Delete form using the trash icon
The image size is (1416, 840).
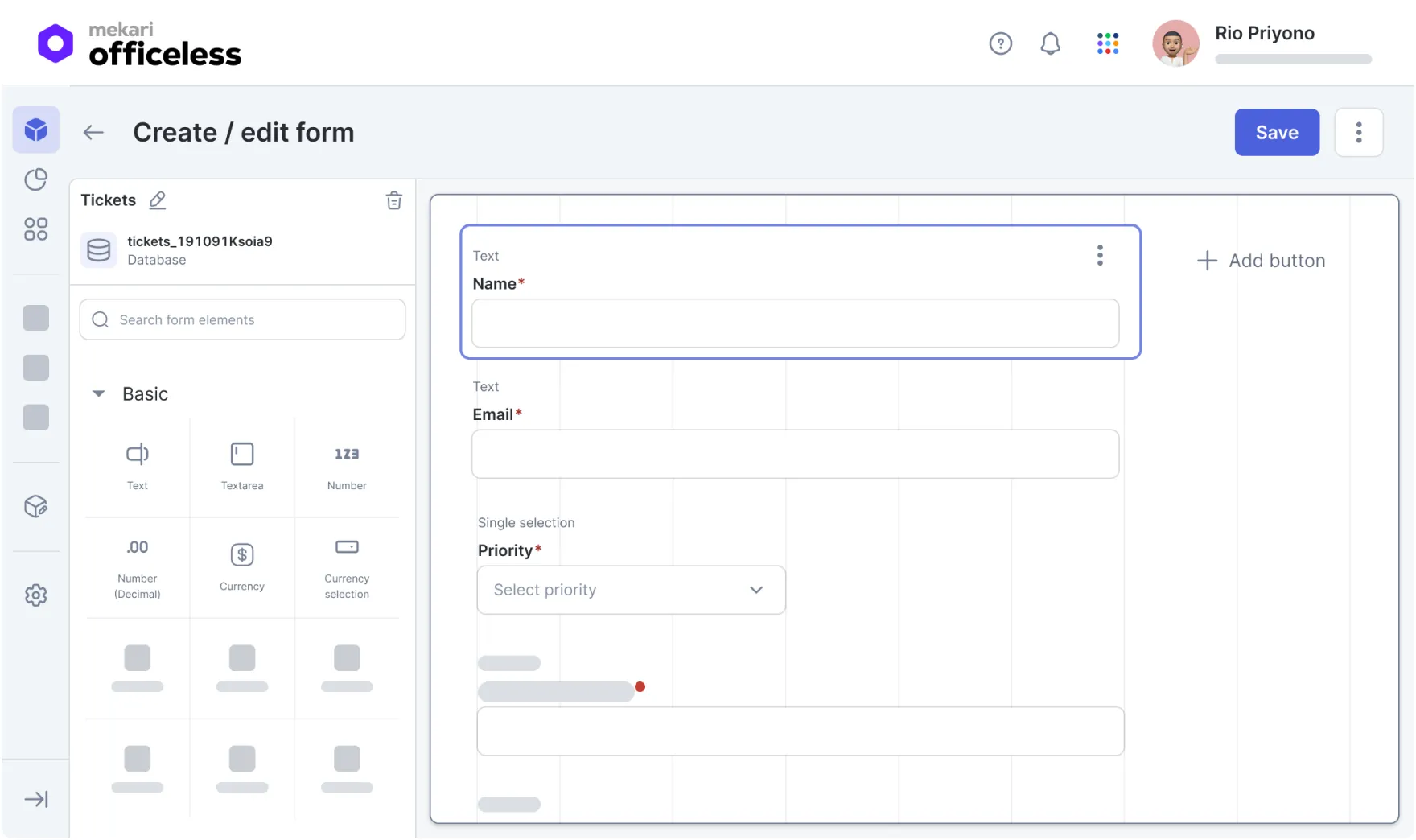[393, 200]
